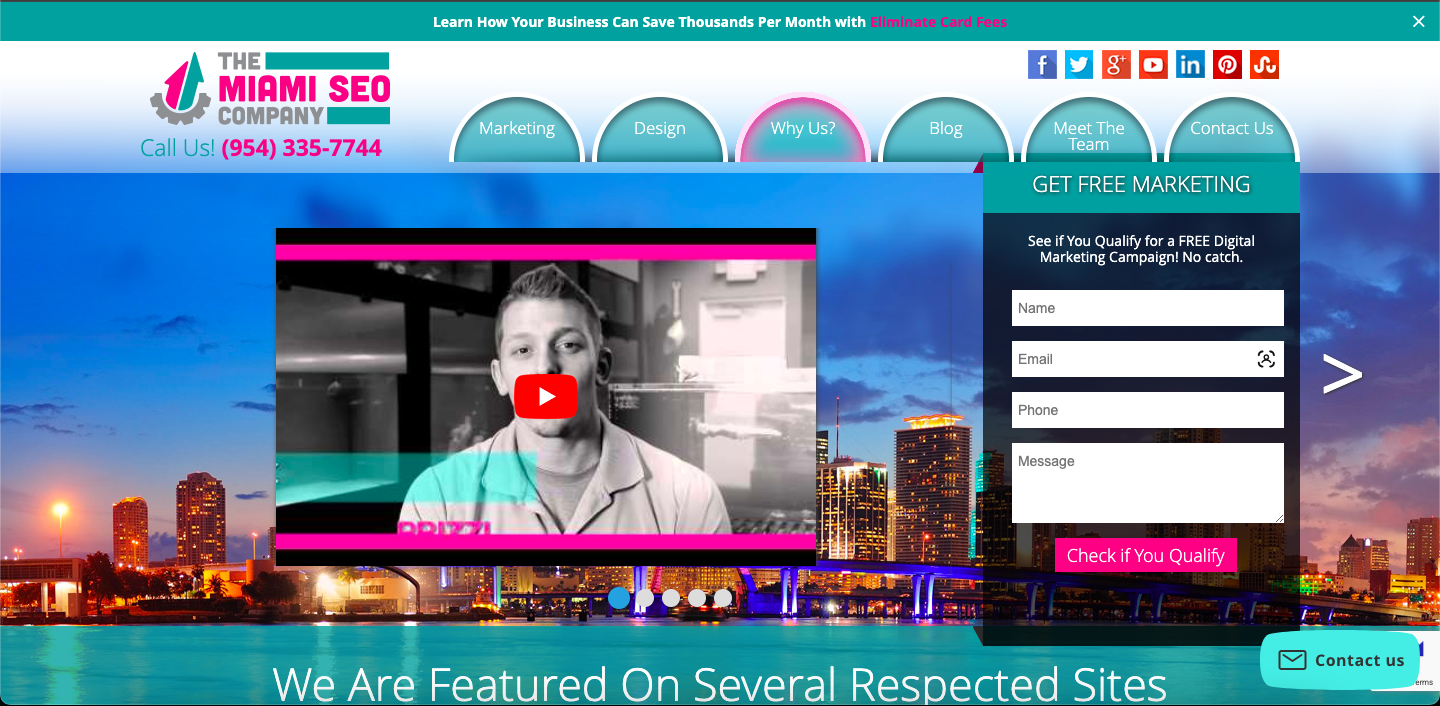Viewport: 1440px width, 706px height.
Task: Submit the Check if You Qualify button
Action: (x=1146, y=555)
